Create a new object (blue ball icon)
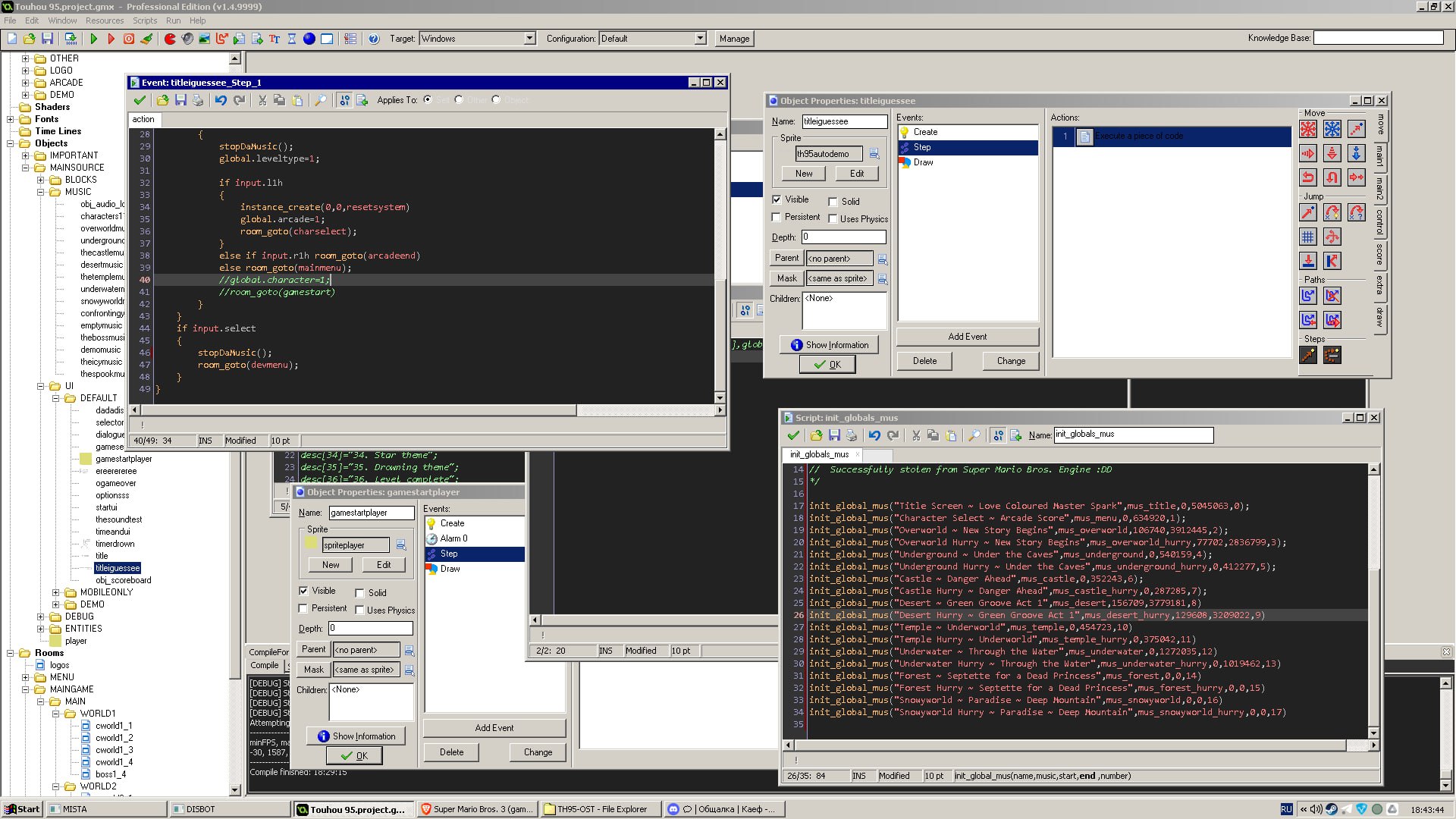Screen dimensions: 1456x819 coord(309,39)
